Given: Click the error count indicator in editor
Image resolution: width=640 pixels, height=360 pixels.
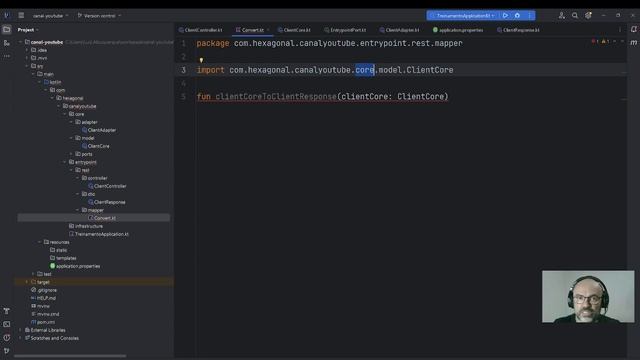Looking at the screenshot, I should tap(595, 41).
